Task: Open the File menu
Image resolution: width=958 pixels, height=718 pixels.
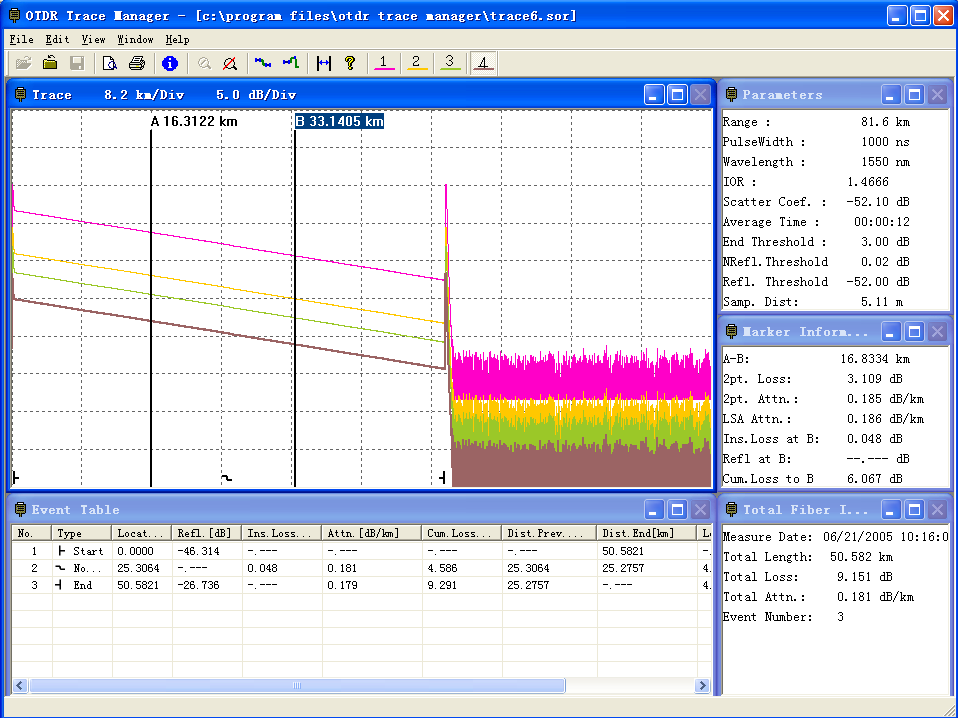Action: coord(21,39)
